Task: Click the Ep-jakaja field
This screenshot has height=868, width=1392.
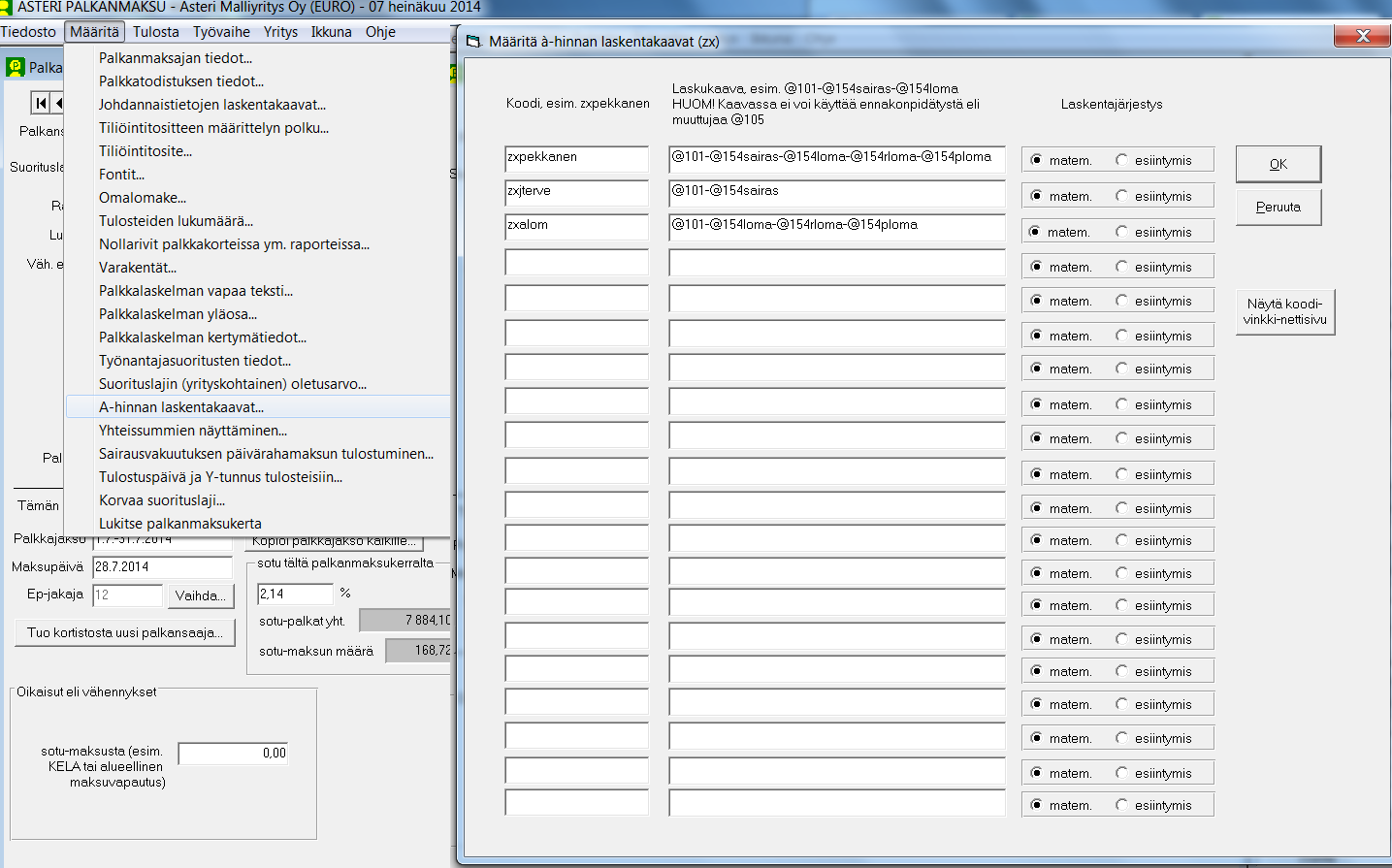Action: (127, 595)
